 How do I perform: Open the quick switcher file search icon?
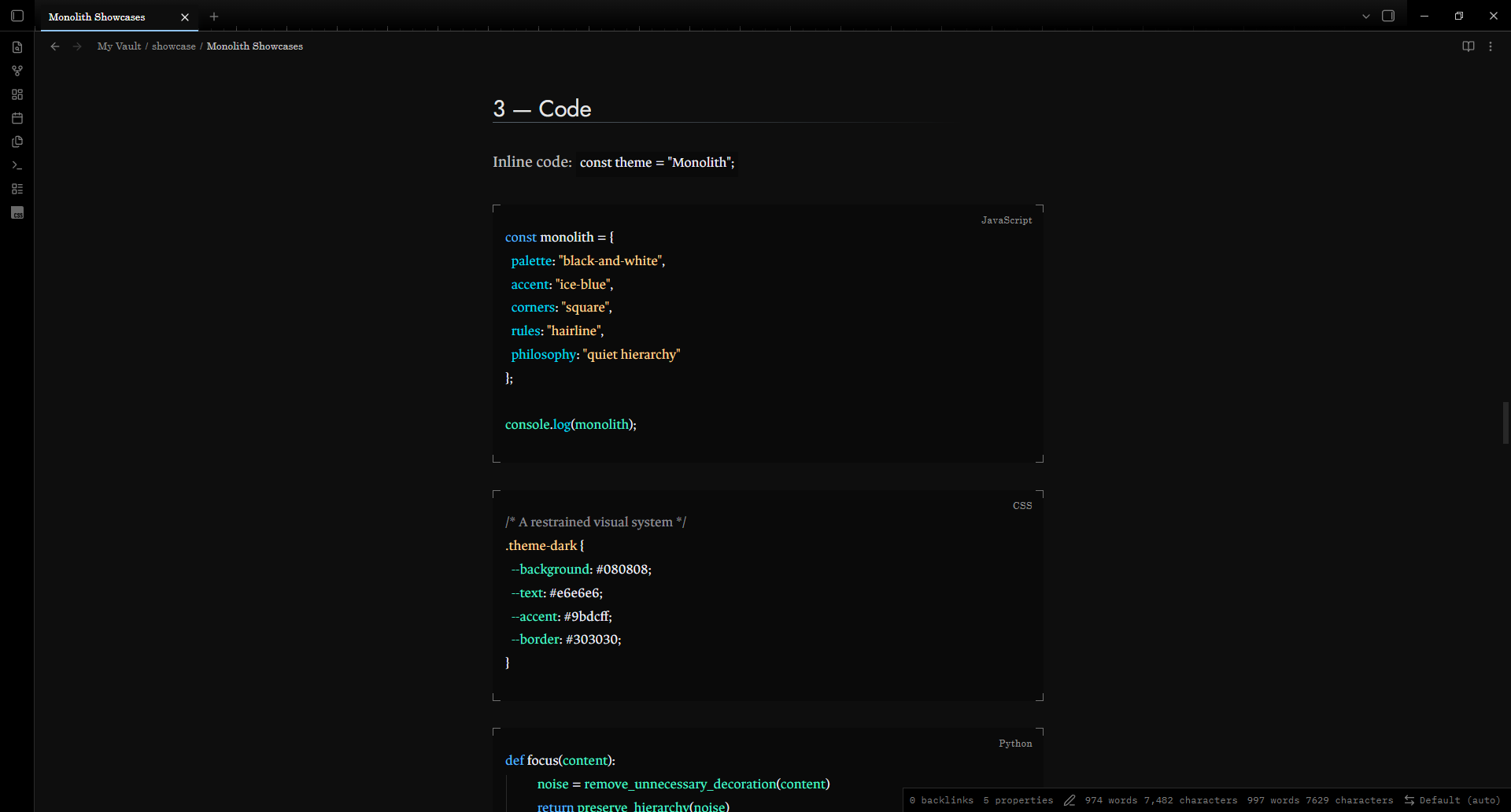pos(17,47)
